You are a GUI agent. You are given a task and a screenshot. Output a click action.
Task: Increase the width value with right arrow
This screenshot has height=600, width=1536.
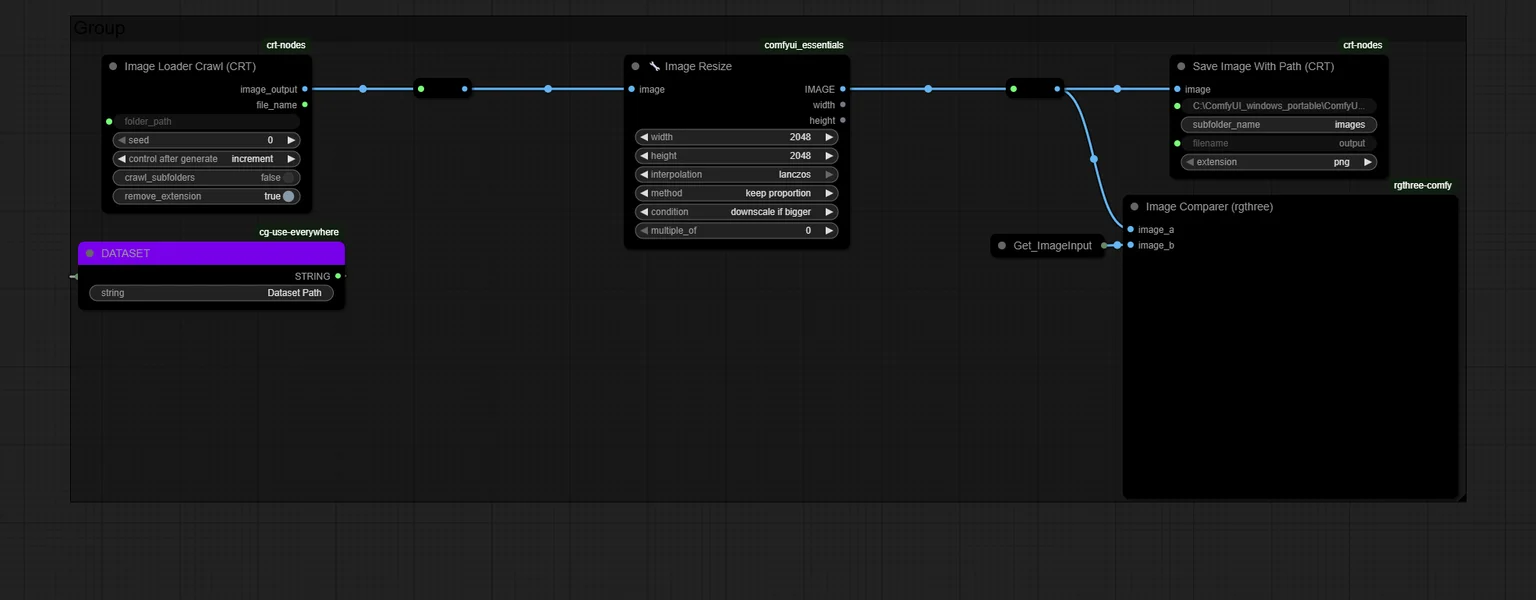click(x=829, y=137)
